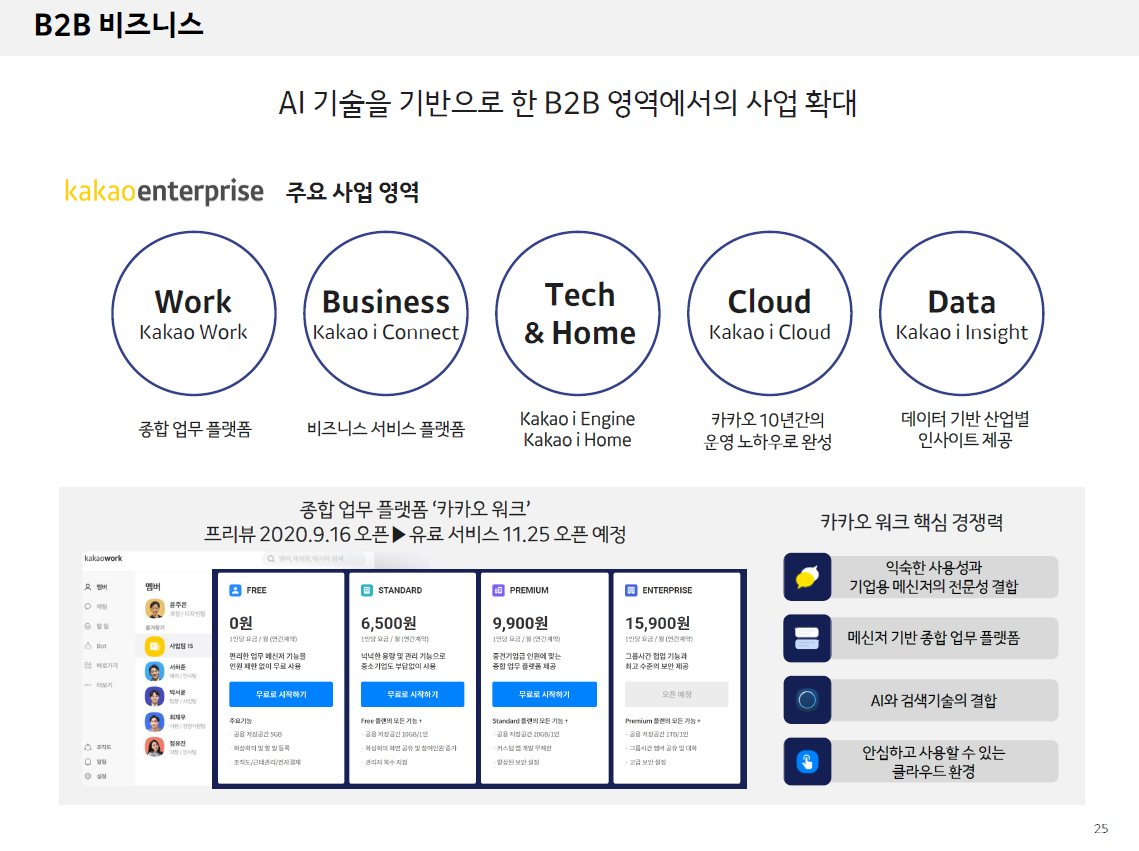This screenshot has height=851, width=1139.
Task: Click 데이터 기반 산업별 인사이트 제공 caption
Action: pos(965,429)
